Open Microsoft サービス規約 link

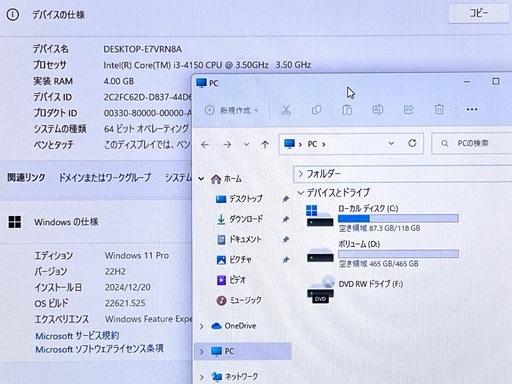pyautogui.click(x=77, y=335)
